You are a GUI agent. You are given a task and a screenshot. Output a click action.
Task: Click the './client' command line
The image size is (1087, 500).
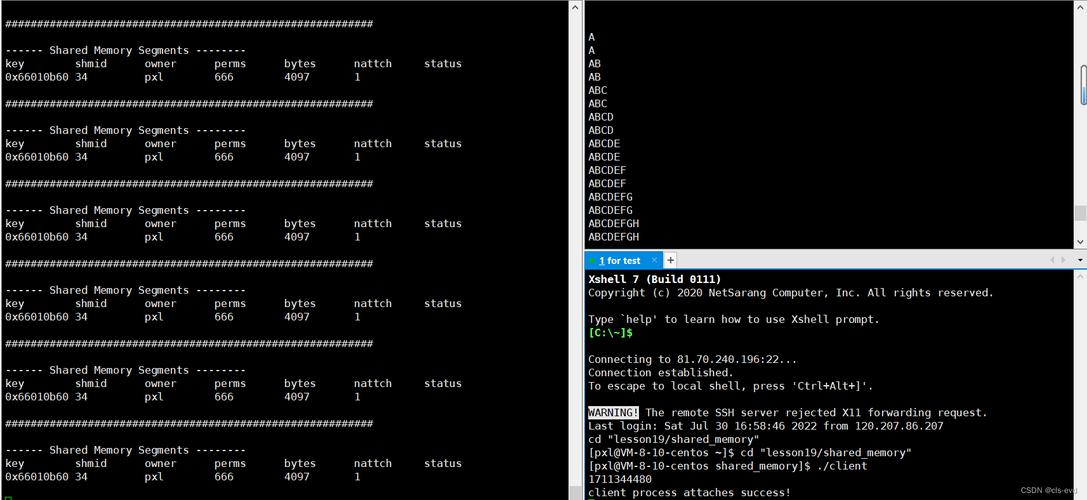click(x=727, y=466)
